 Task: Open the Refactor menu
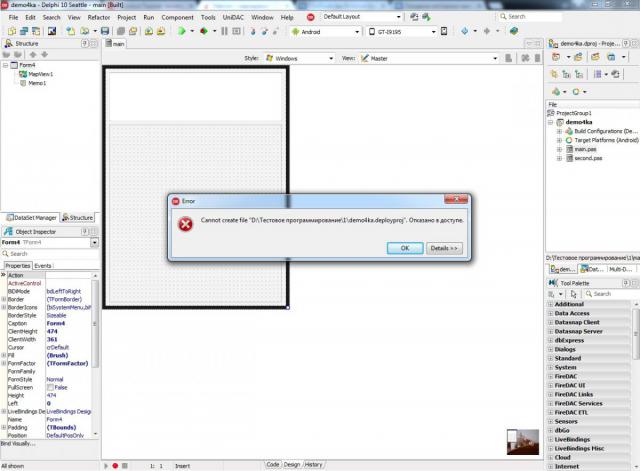[99, 18]
